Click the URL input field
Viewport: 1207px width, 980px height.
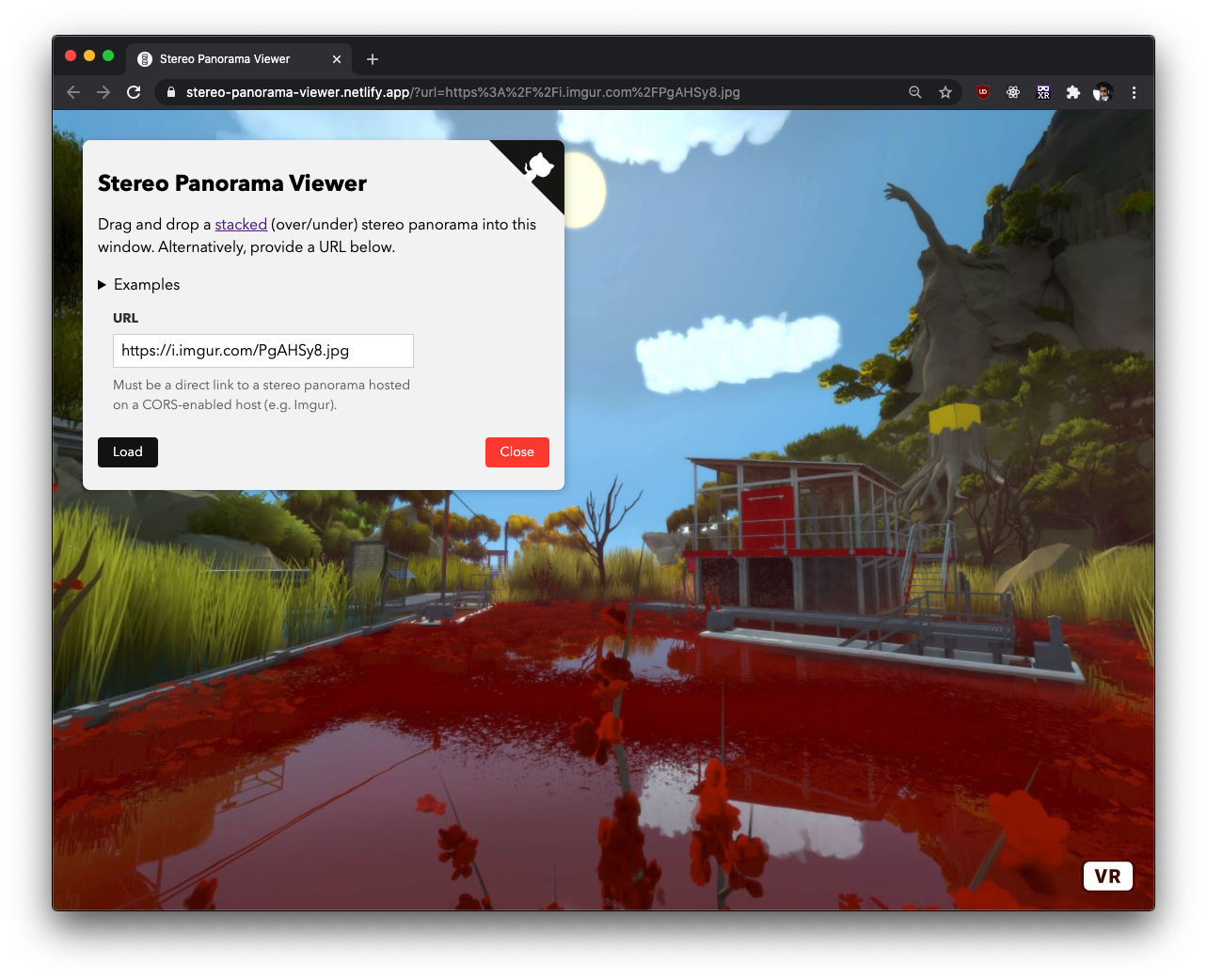(x=263, y=350)
